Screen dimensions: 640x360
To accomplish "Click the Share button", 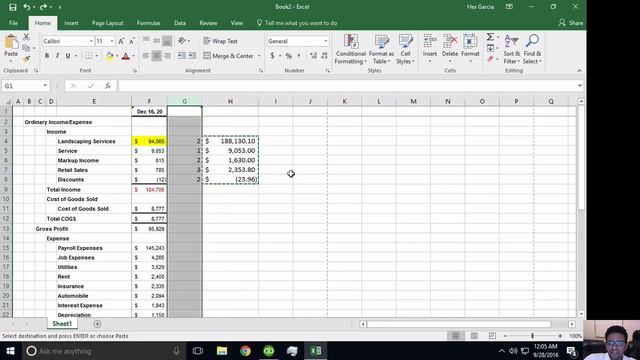I will click(x=571, y=23).
